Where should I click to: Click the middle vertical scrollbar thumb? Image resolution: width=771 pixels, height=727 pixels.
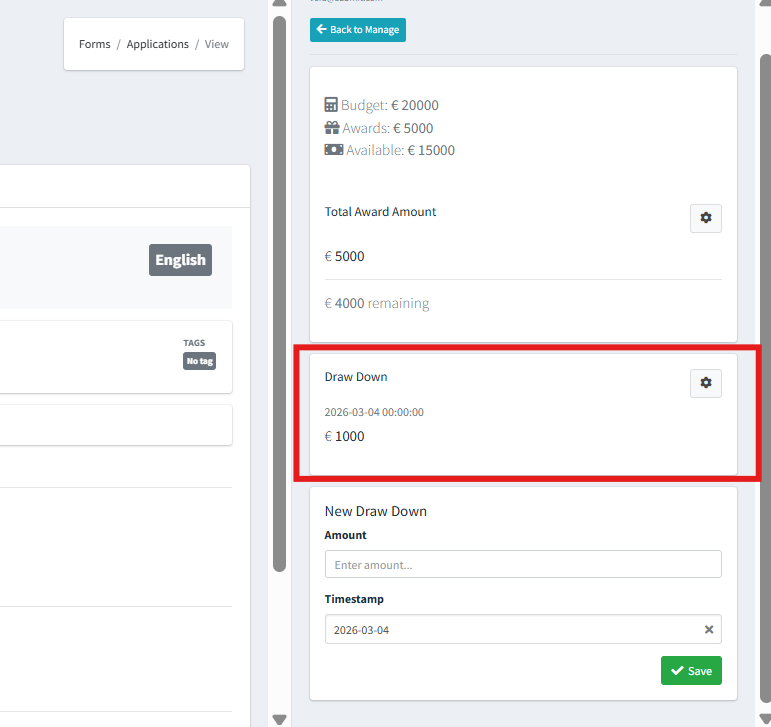point(279,290)
